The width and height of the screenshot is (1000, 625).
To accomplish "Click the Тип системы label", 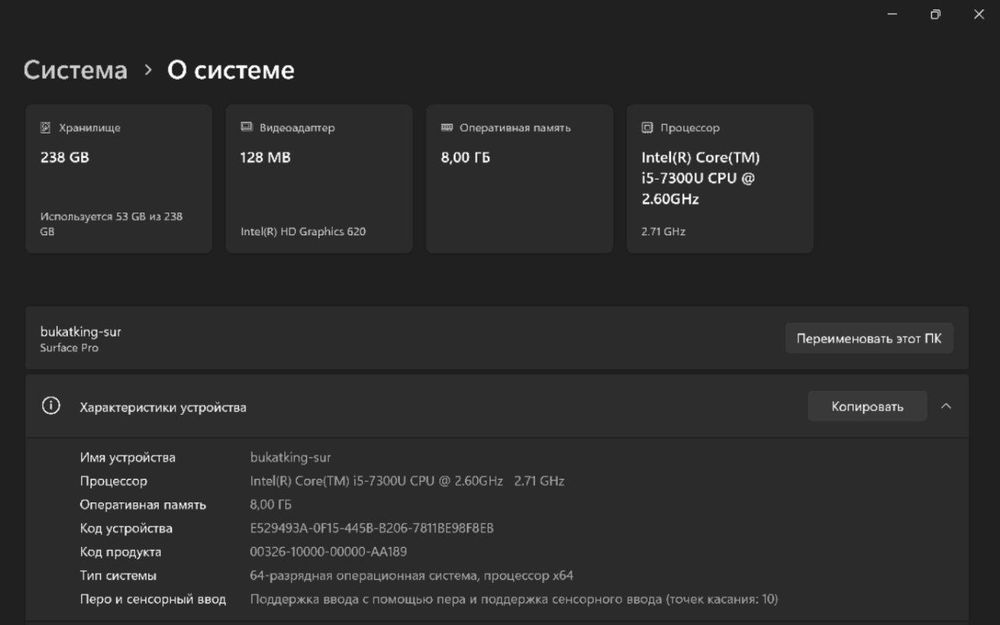I will pos(118,575).
